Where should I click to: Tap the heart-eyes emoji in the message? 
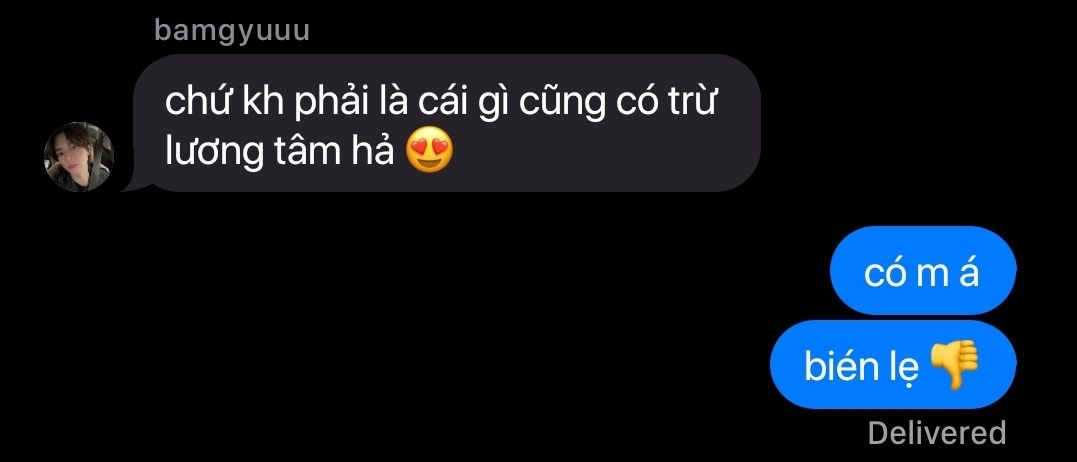(x=430, y=153)
